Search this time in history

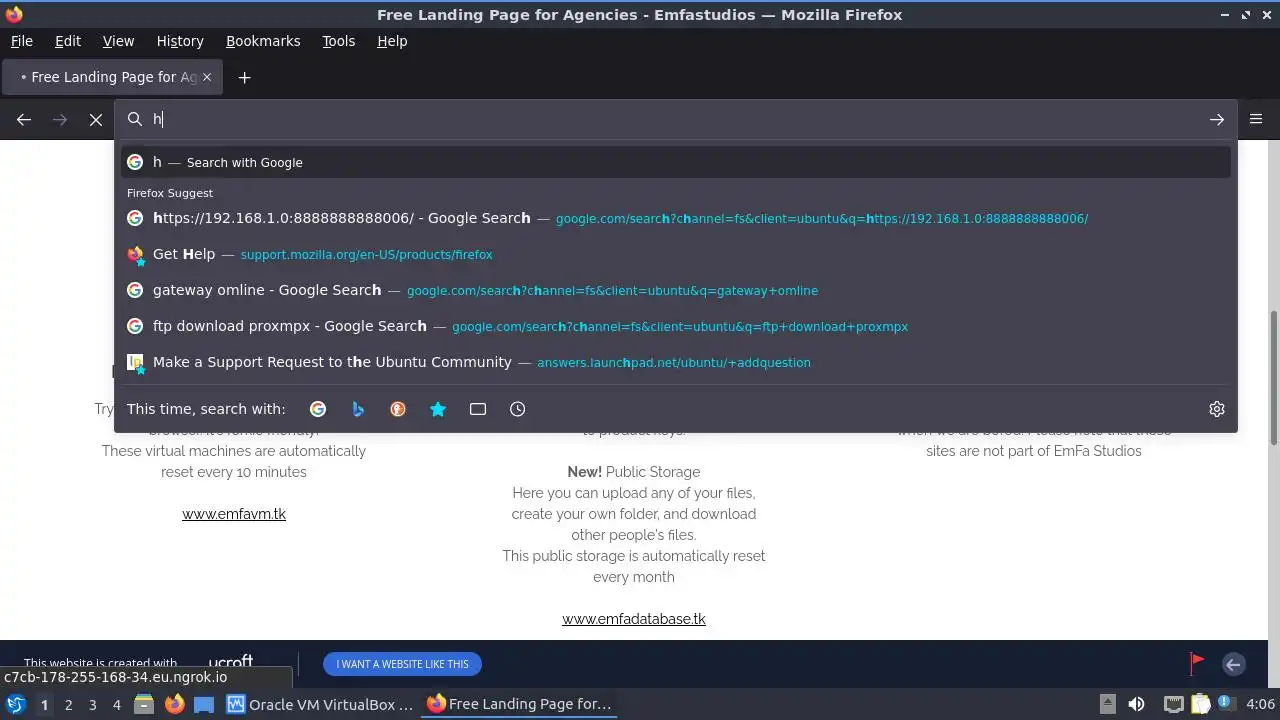(518, 409)
